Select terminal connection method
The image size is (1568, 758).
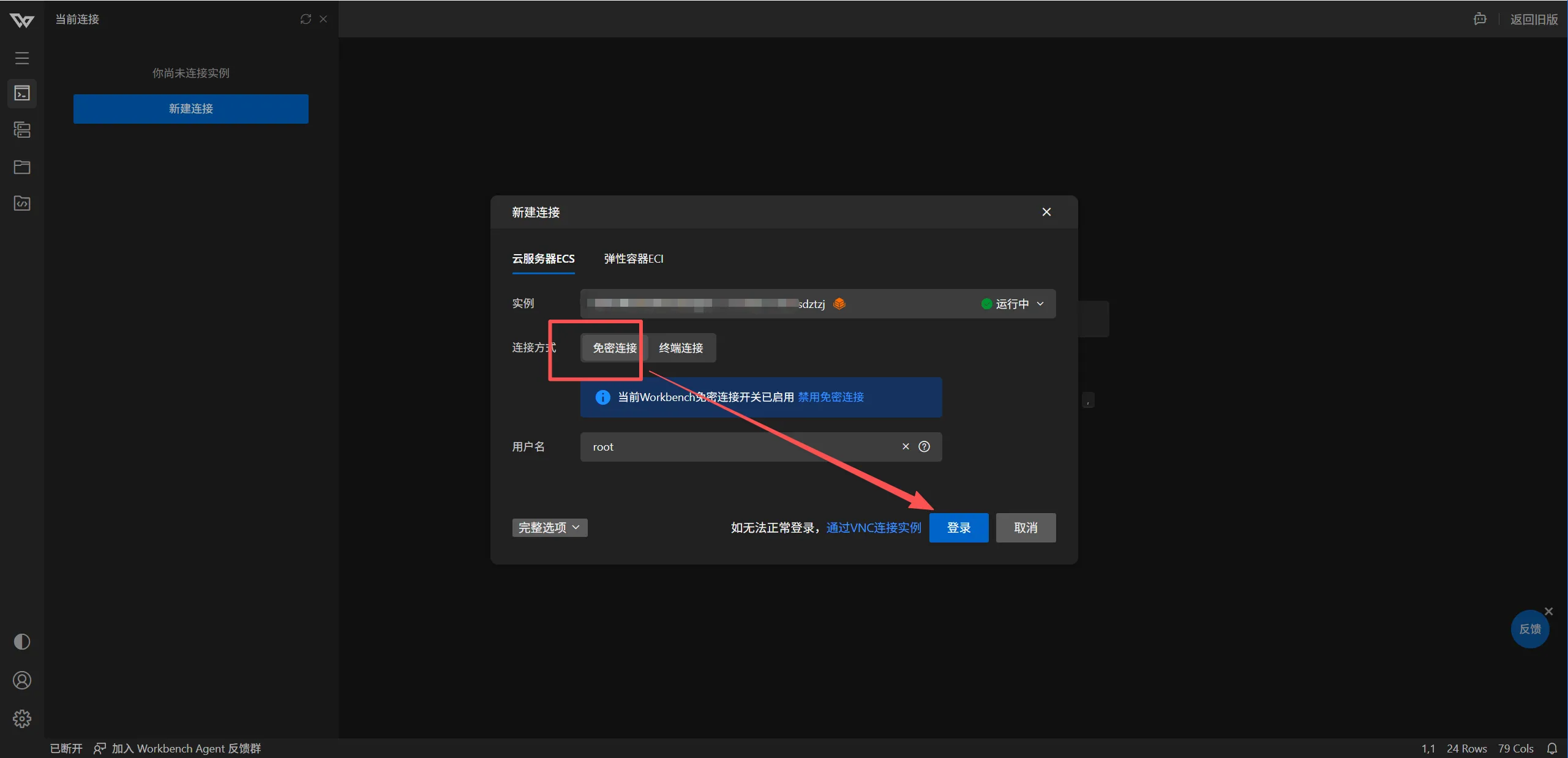point(681,348)
